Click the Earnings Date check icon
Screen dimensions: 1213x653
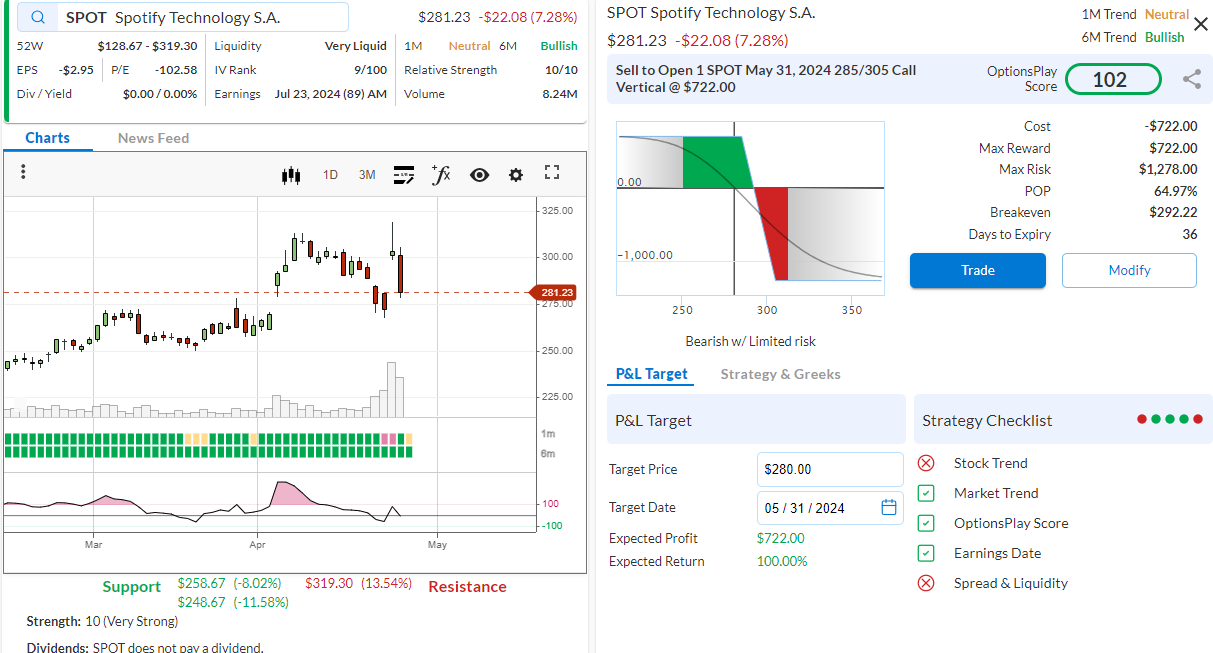[x=926, y=553]
